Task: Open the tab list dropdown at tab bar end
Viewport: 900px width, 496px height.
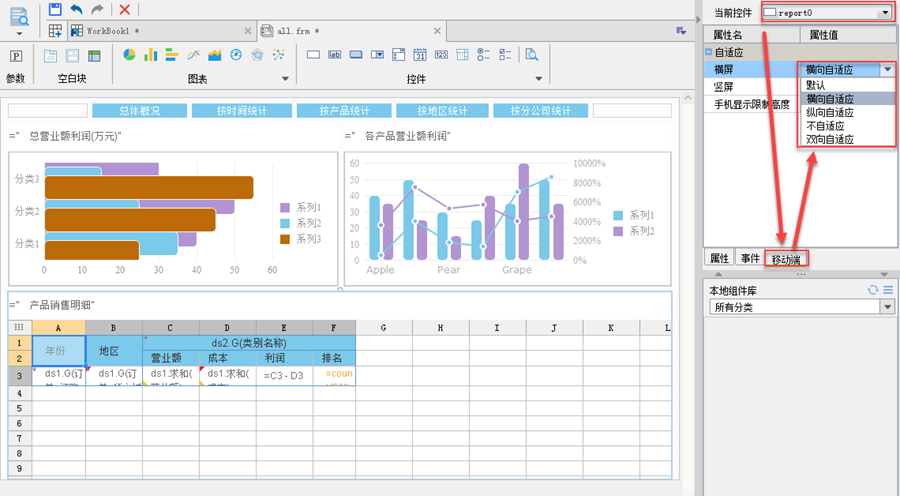Action: pos(681,31)
